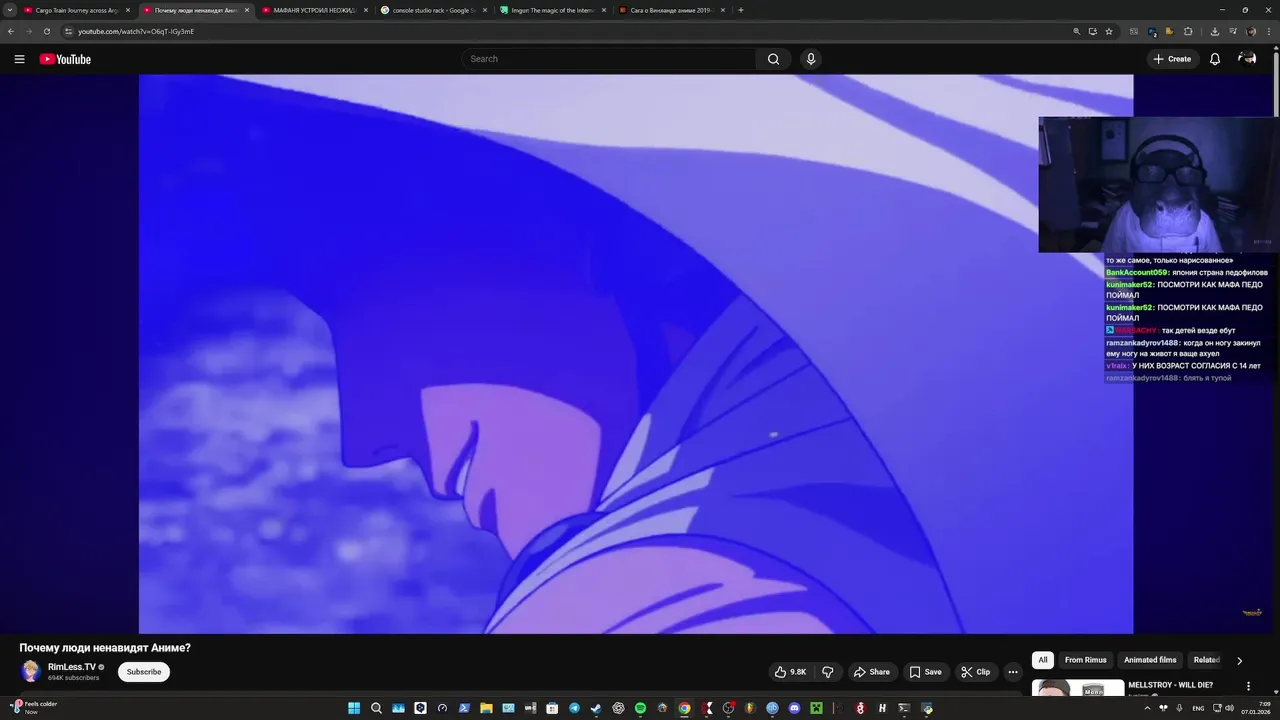The height and width of the screenshot is (720, 1280).
Task: Open Discord from taskbar
Action: 794,708
